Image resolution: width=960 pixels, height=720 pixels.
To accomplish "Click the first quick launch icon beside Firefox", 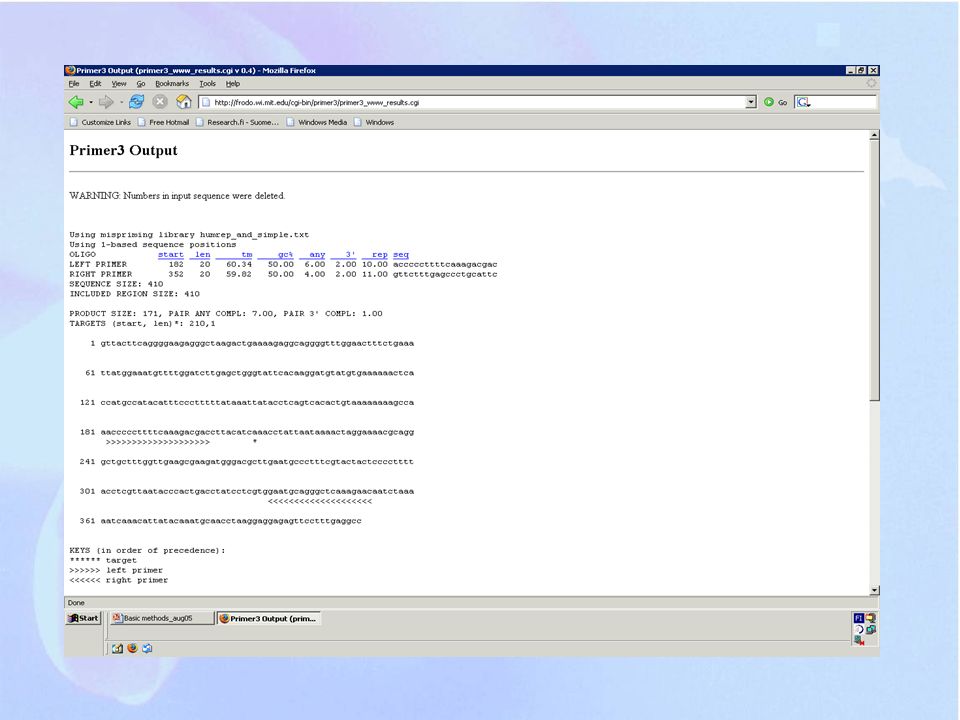I will click(118, 648).
